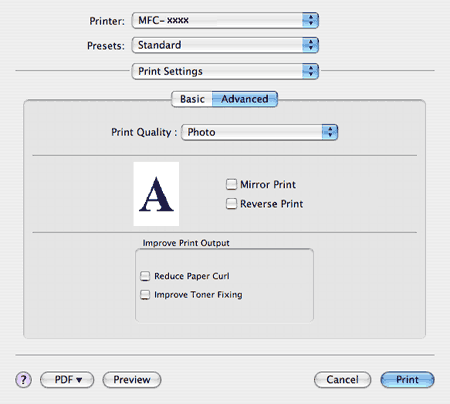Click the Preview button

tap(132, 380)
